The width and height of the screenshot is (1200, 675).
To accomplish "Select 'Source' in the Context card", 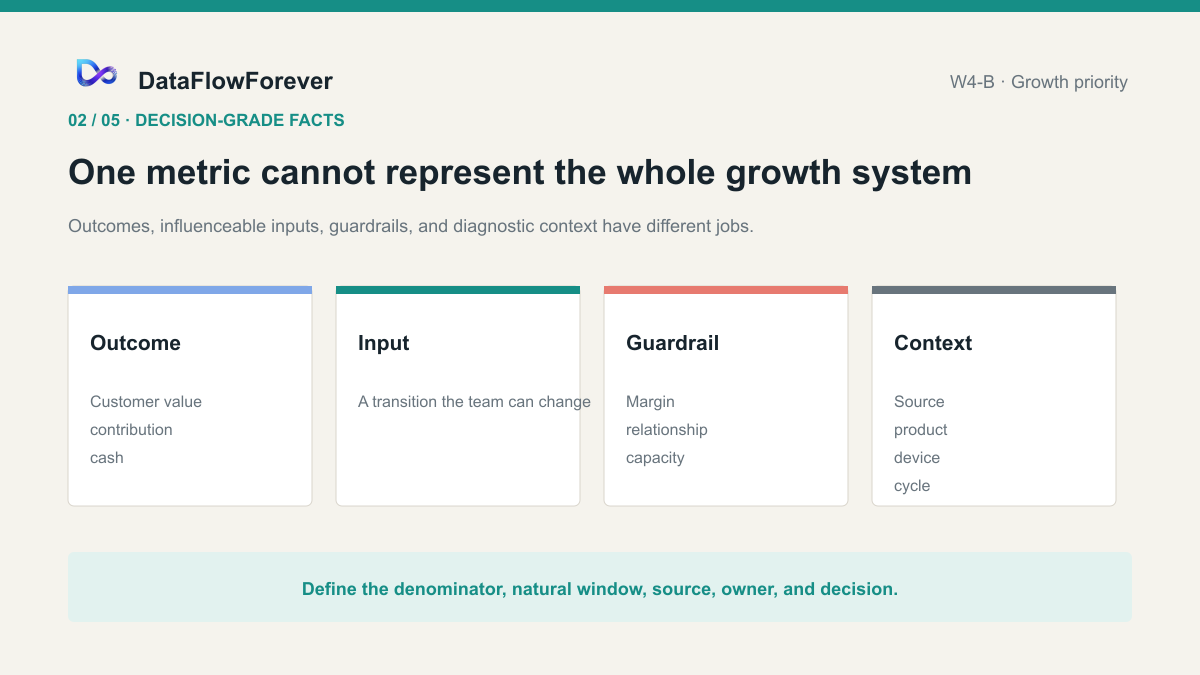I will pos(919,402).
